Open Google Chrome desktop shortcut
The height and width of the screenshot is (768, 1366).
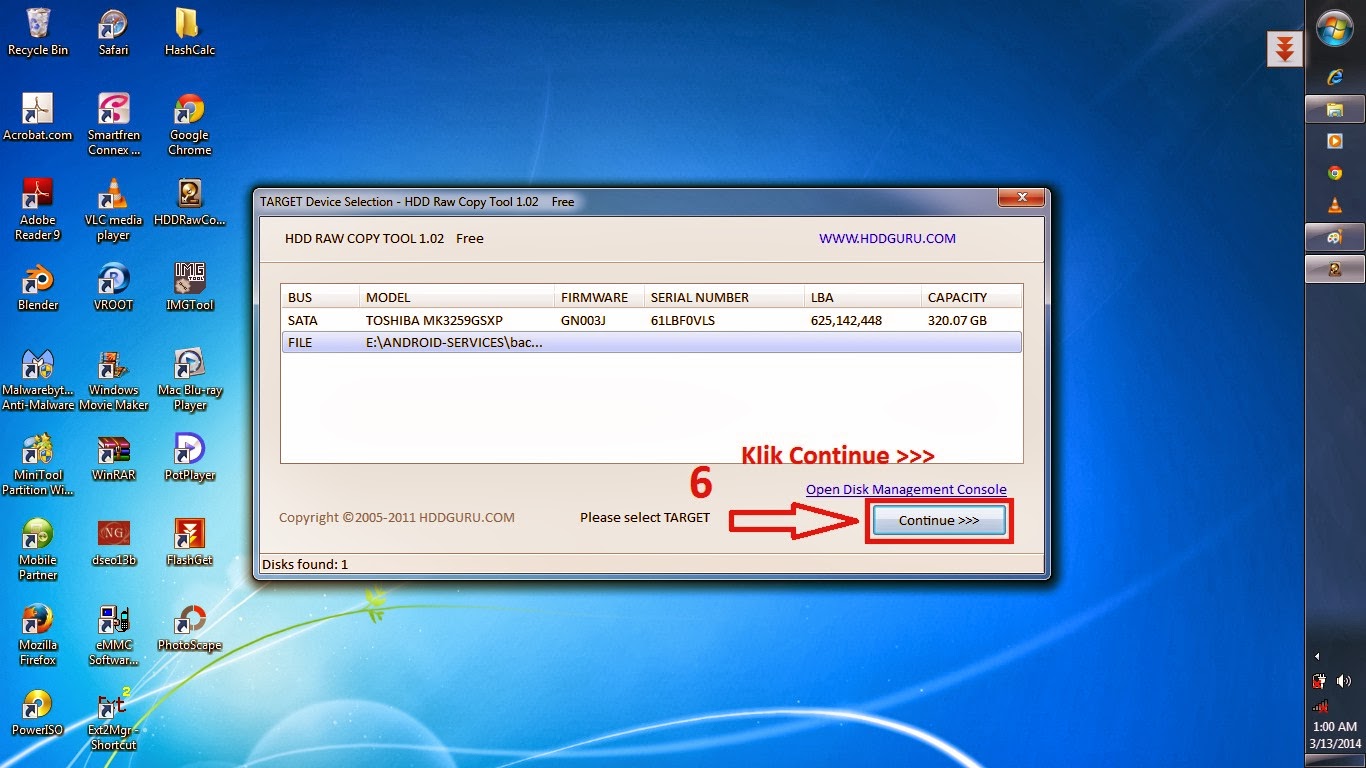pyautogui.click(x=189, y=124)
